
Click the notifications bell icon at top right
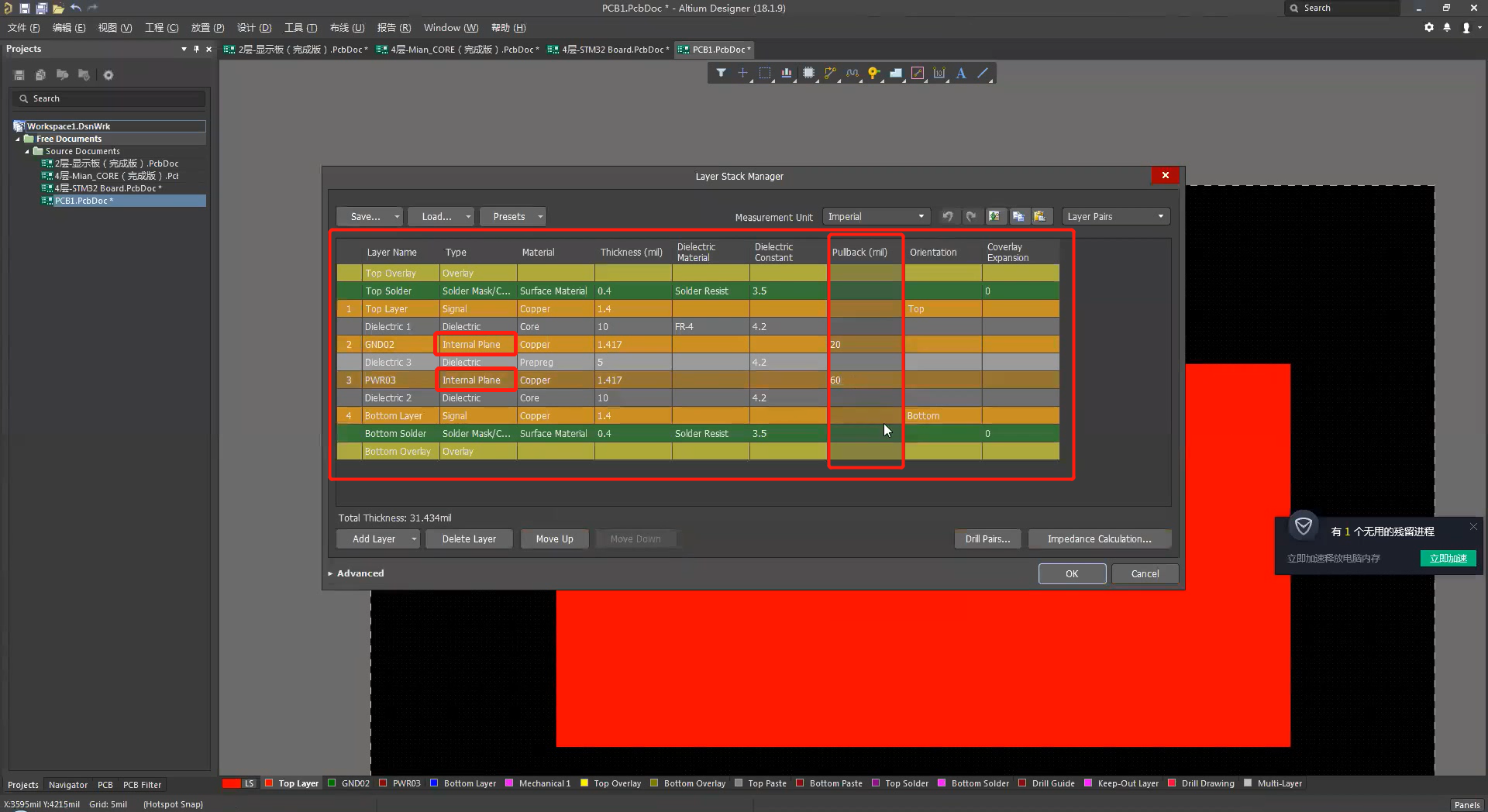(x=1447, y=28)
